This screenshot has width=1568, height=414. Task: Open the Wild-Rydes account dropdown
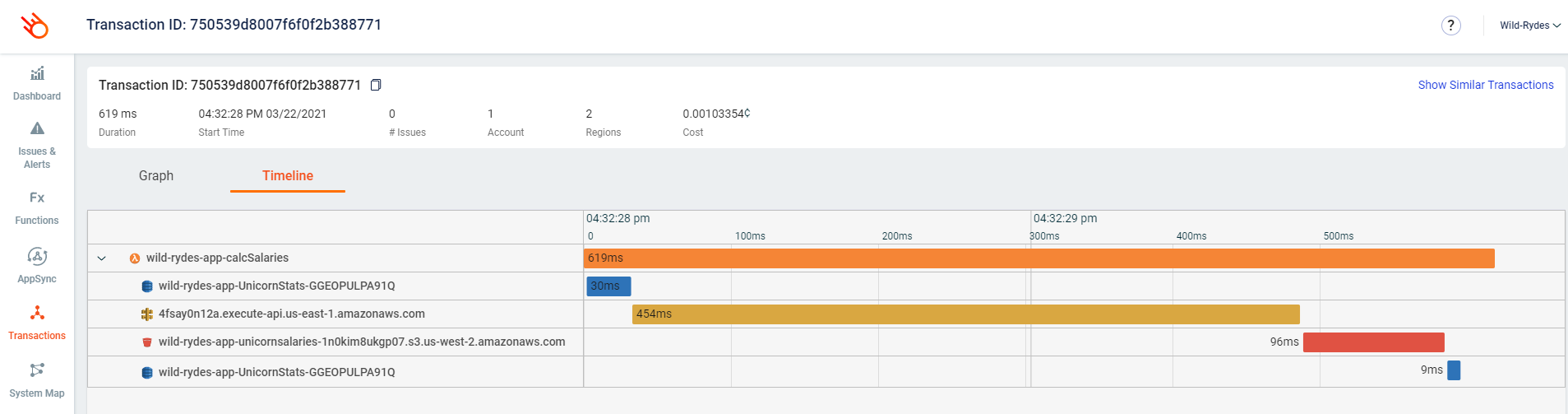click(1529, 26)
